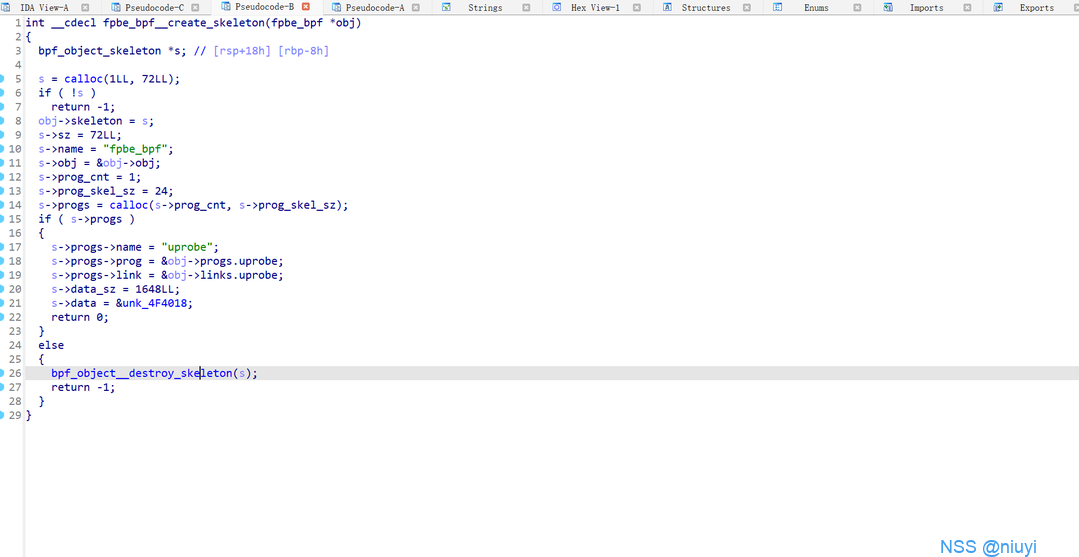The width and height of the screenshot is (1079, 557).
Task: Click the Hex View-1 tab icon
Action: pos(557,7)
